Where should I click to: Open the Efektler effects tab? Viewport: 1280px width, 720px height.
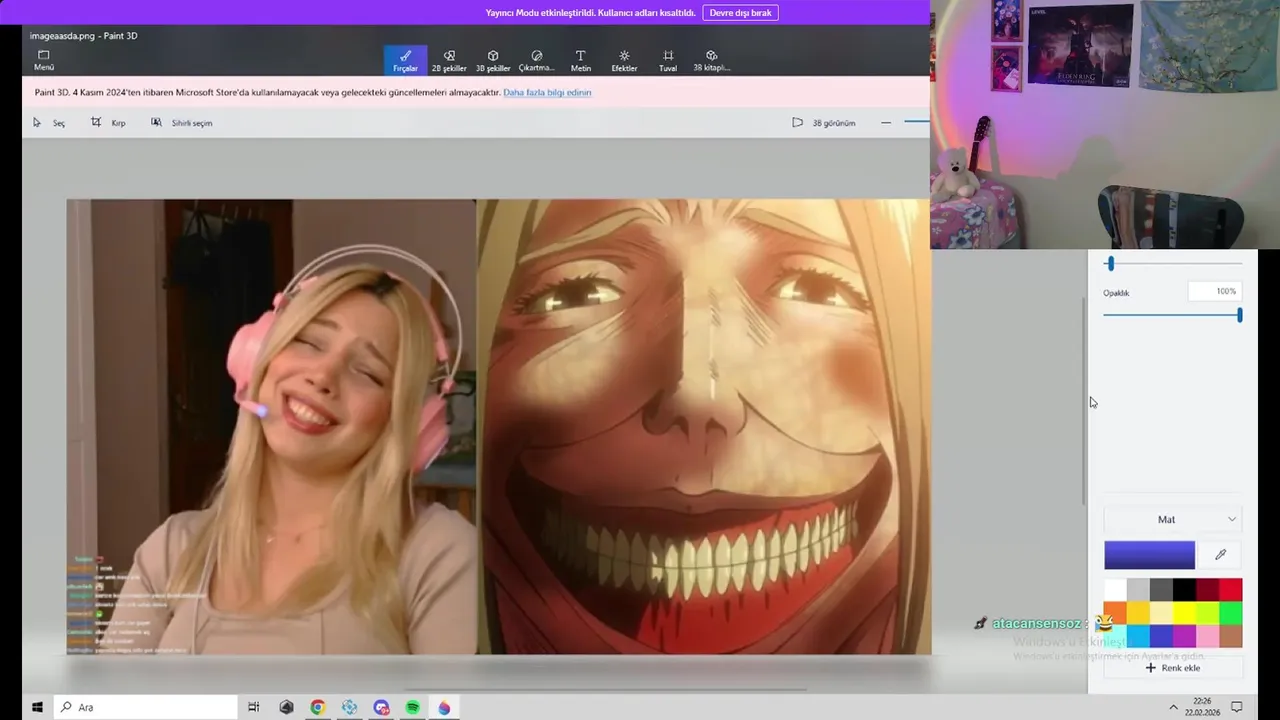pyautogui.click(x=624, y=60)
